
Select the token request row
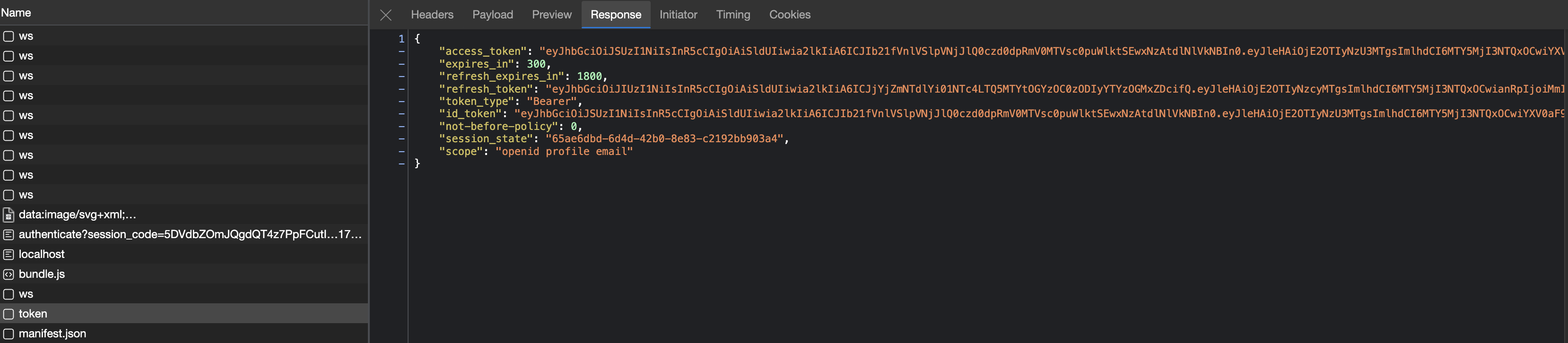coord(33,314)
